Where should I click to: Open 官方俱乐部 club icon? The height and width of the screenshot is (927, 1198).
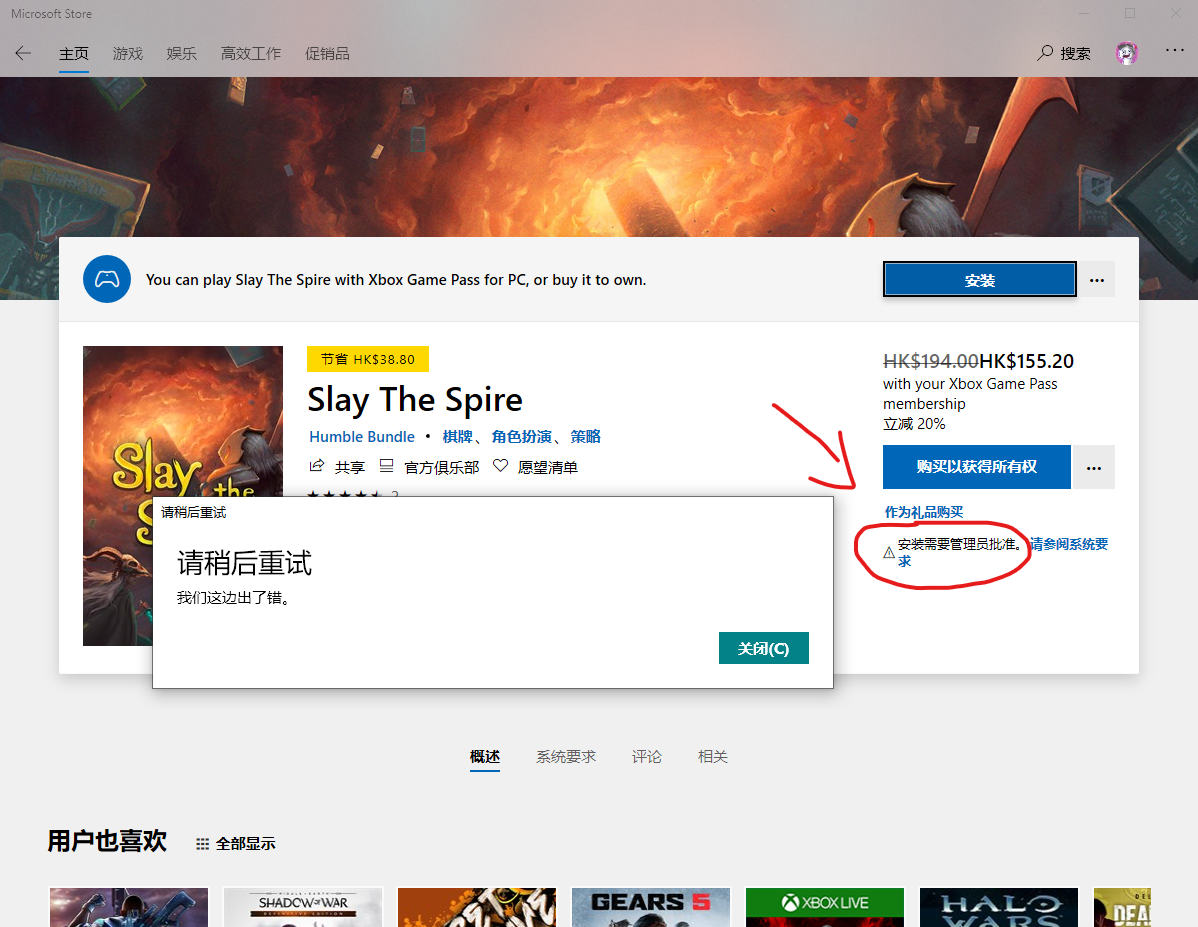tap(387, 465)
